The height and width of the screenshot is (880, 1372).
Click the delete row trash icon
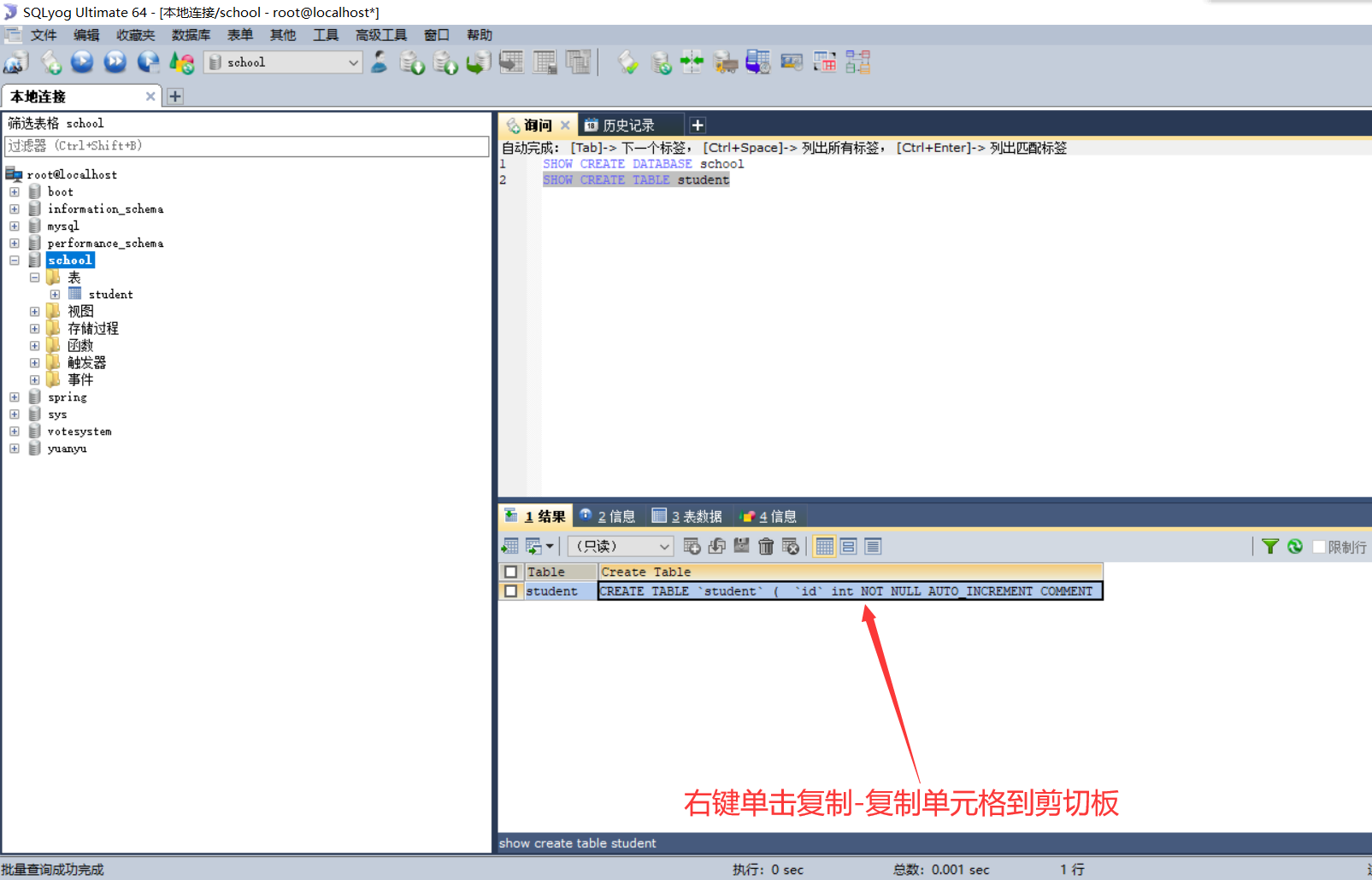pyautogui.click(x=766, y=546)
